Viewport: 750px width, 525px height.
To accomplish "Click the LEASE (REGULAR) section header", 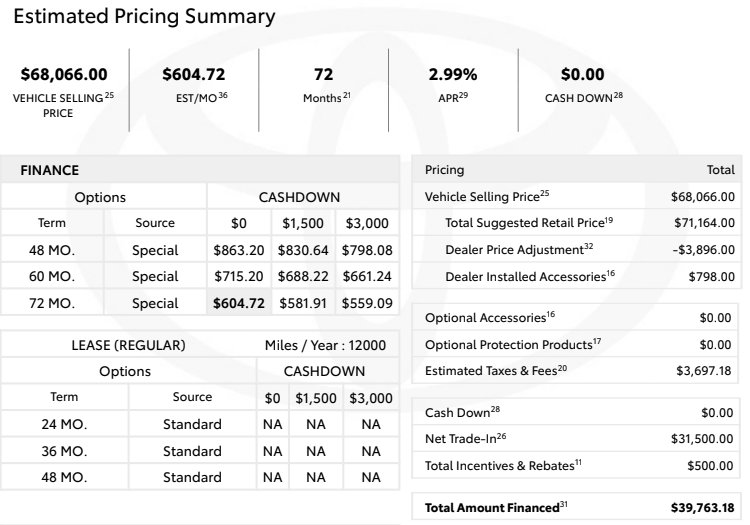I will 128,345.
